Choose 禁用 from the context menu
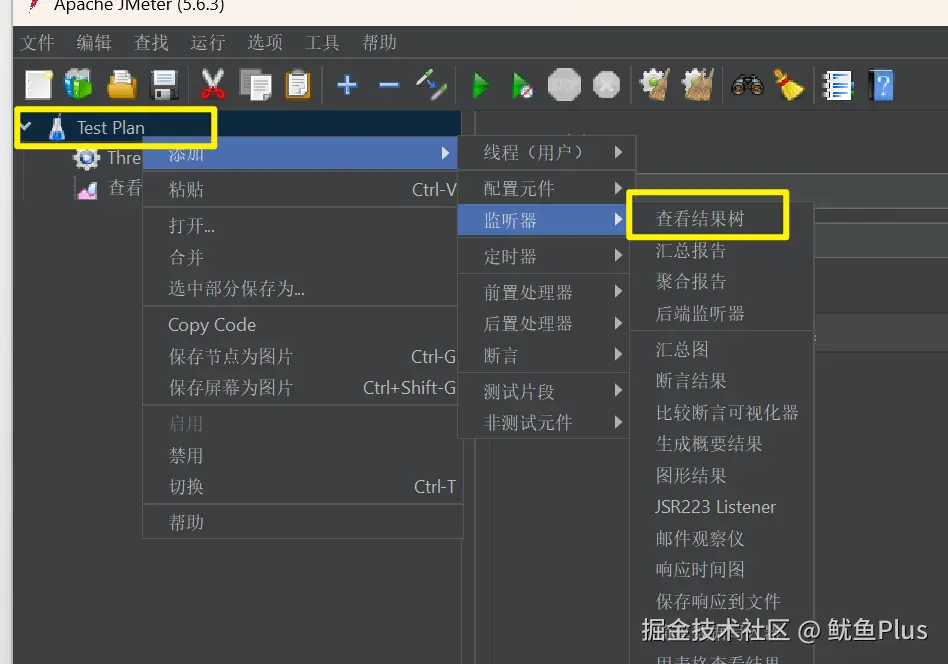The height and width of the screenshot is (664, 948). pyautogui.click(x=302, y=455)
